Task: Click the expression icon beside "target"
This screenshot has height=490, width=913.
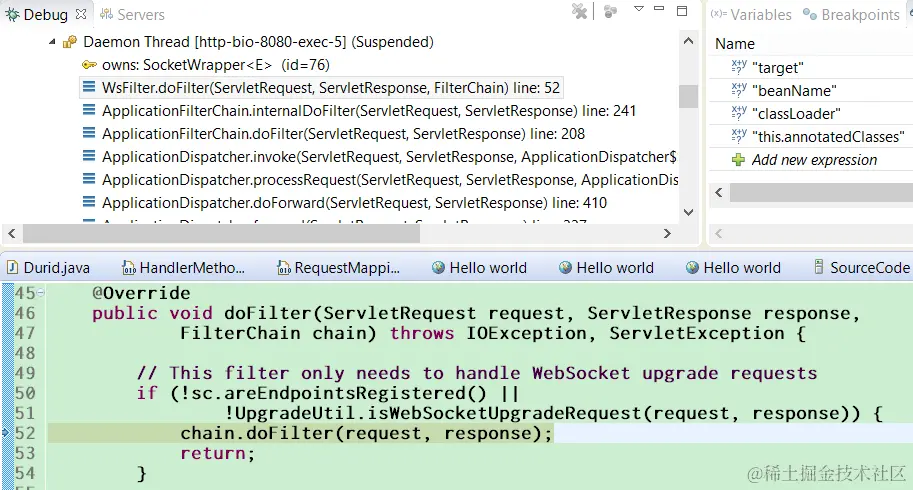Action: click(738, 67)
